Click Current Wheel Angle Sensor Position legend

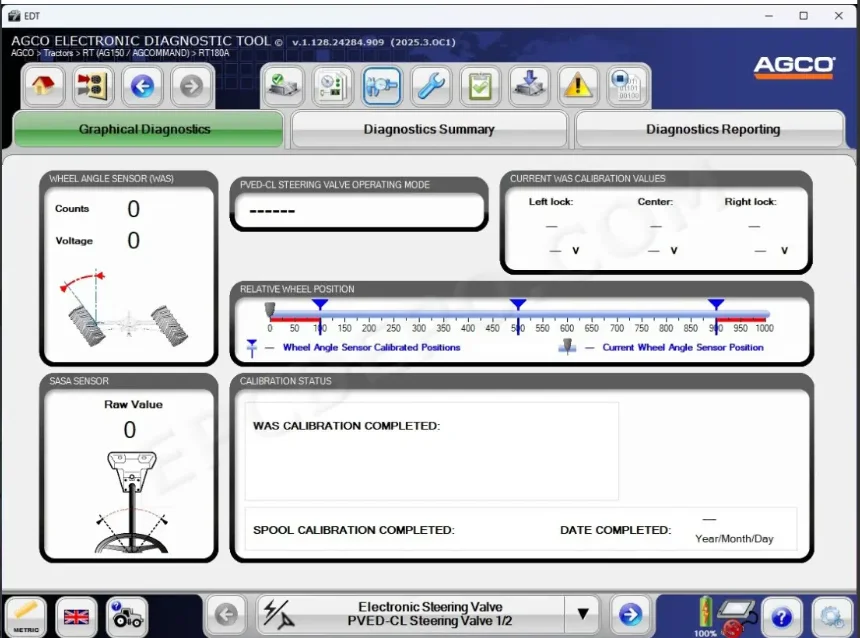(x=683, y=347)
